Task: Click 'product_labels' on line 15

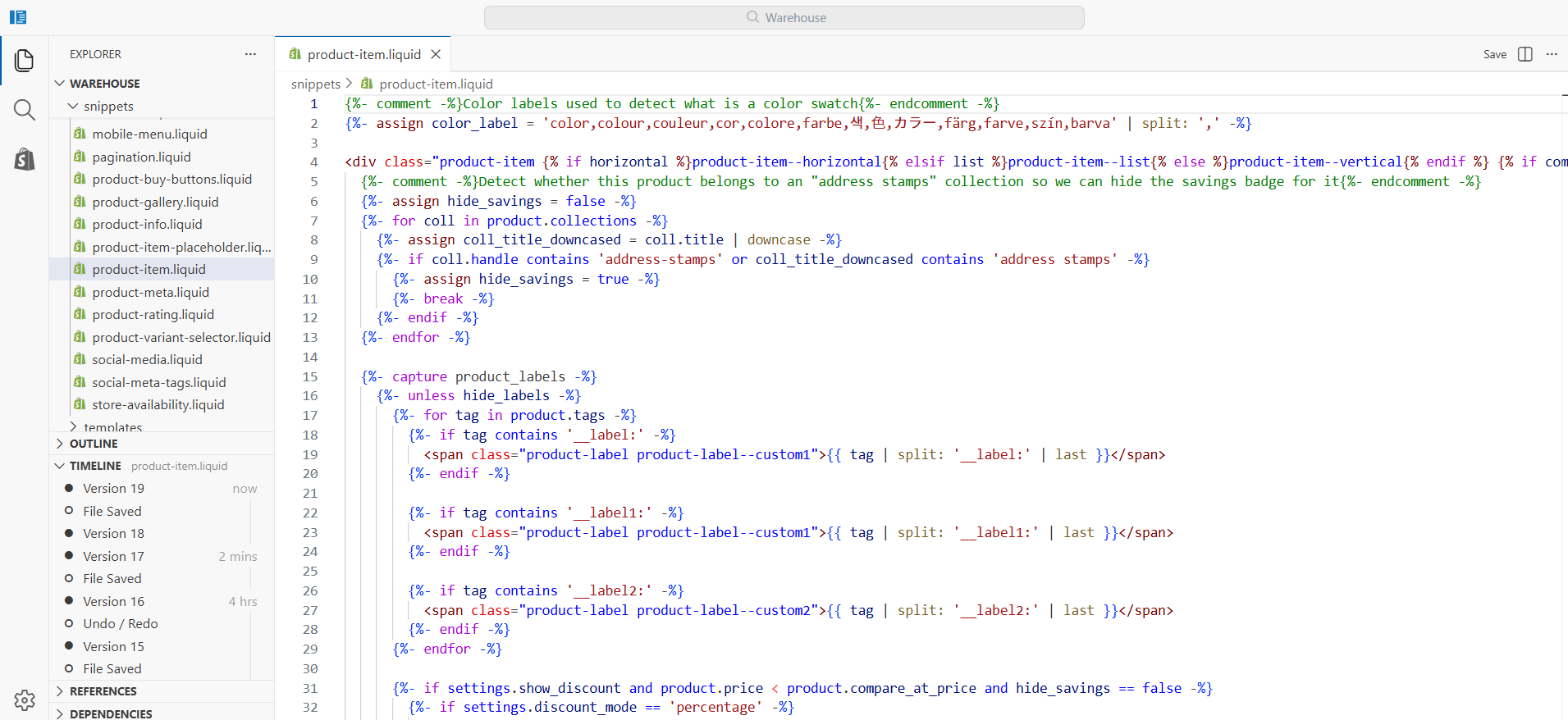Action: pyautogui.click(x=510, y=376)
